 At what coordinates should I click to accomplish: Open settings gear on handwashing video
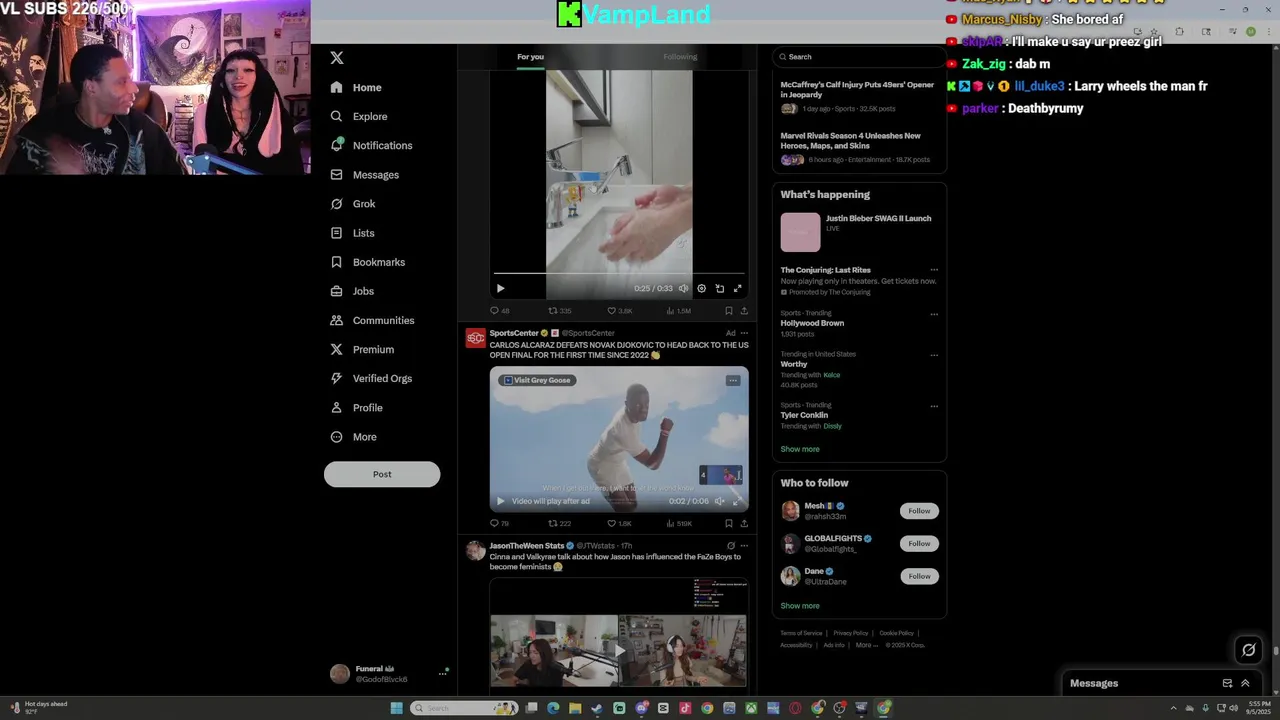tap(701, 288)
